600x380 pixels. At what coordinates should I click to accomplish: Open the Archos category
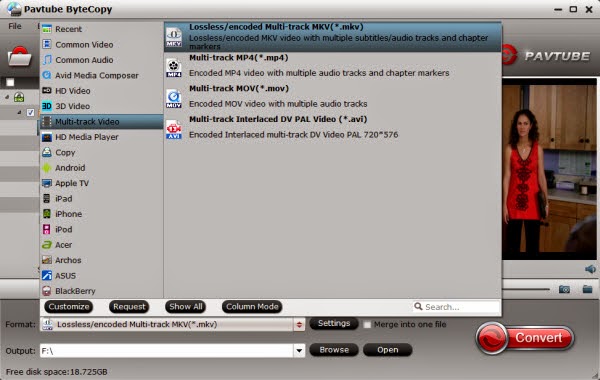[101, 260]
